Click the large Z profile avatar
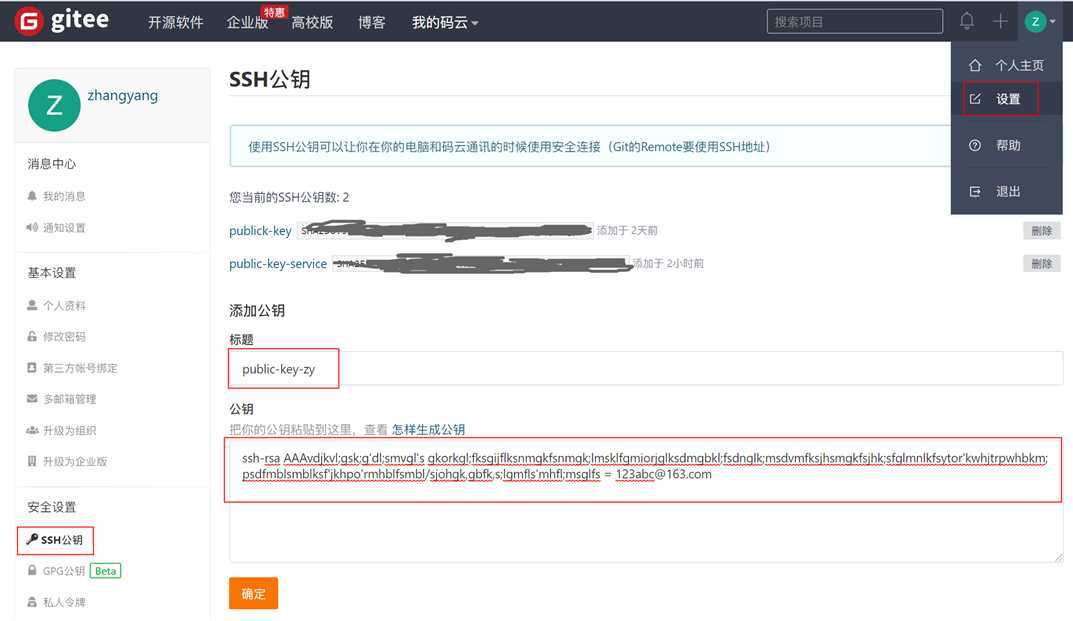Image resolution: width=1073 pixels, height=621 pixels. (x=54, y=105)
